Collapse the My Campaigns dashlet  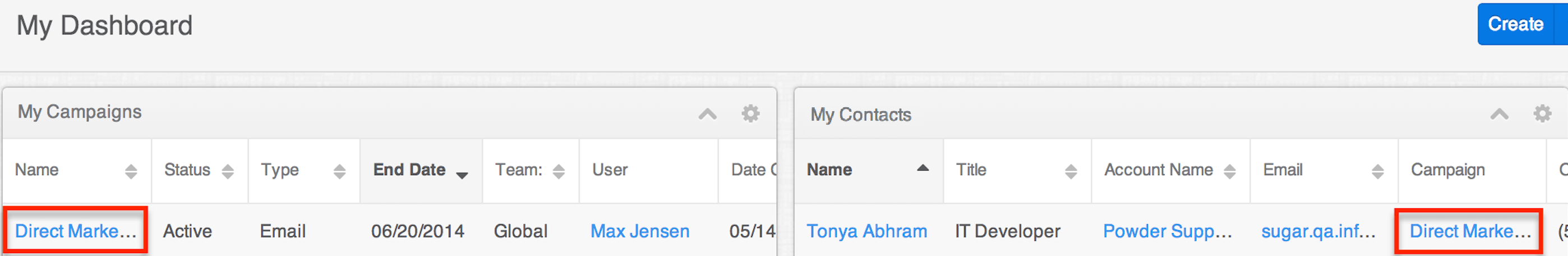coord(707,114)
